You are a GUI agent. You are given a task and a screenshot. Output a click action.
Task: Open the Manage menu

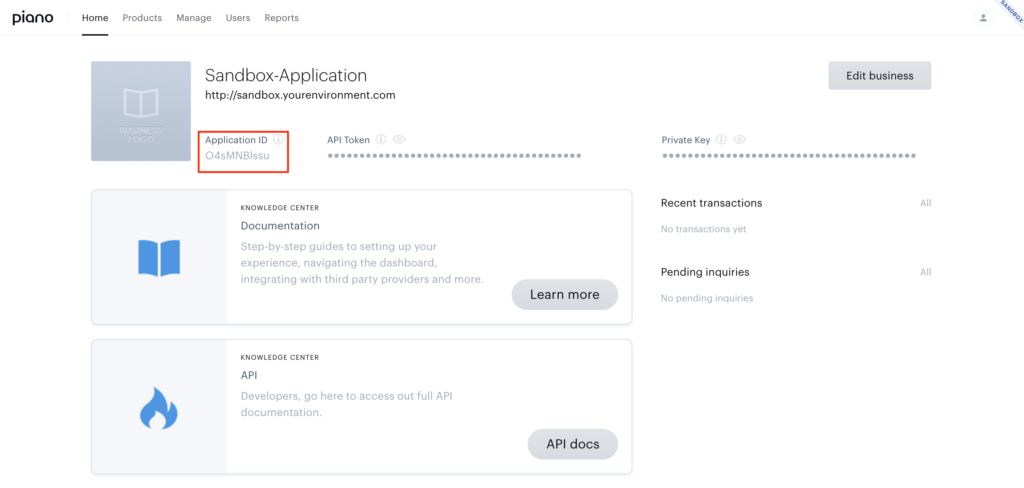pos(194,18)
